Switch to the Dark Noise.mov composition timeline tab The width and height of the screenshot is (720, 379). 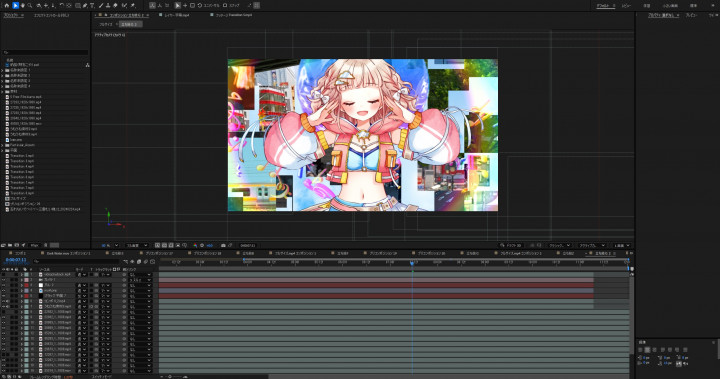pyautogui.click(x=68, y=253)
